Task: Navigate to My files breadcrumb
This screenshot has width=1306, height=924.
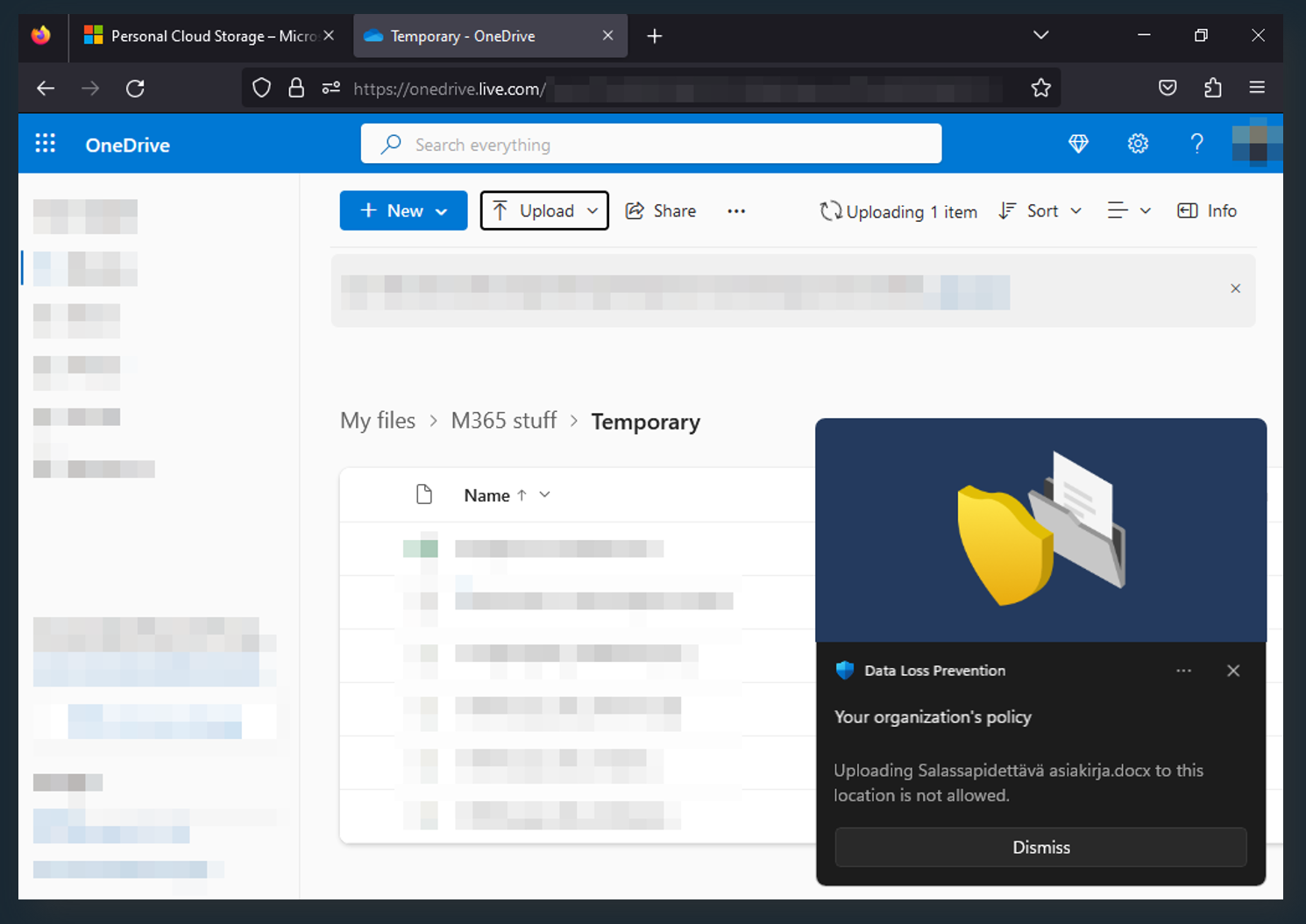Action: point(377,421)
